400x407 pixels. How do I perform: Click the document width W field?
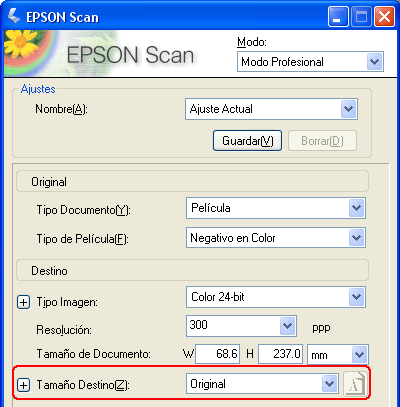tap(217, 354)
